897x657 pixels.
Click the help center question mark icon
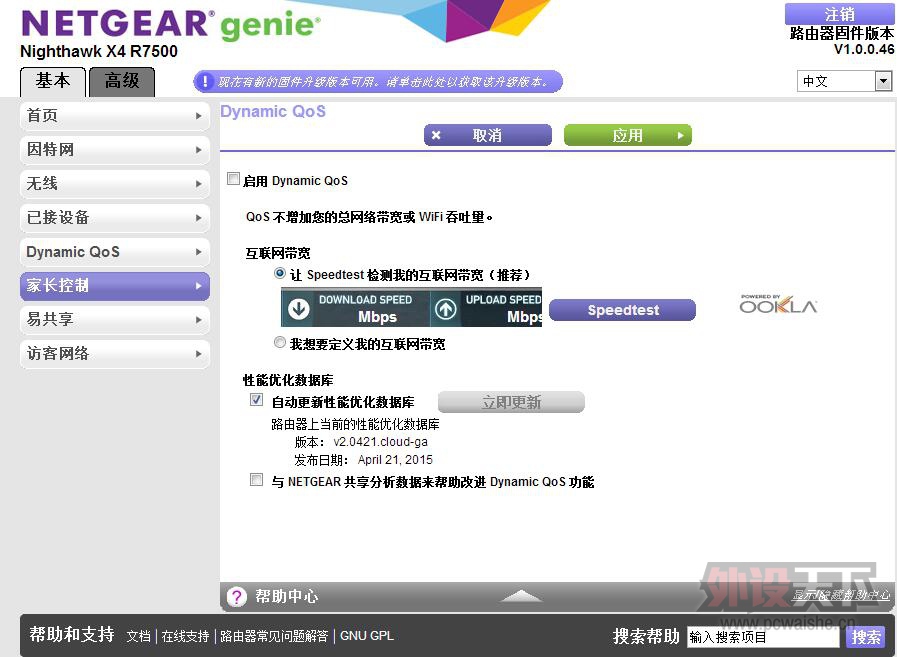[236, 597]
